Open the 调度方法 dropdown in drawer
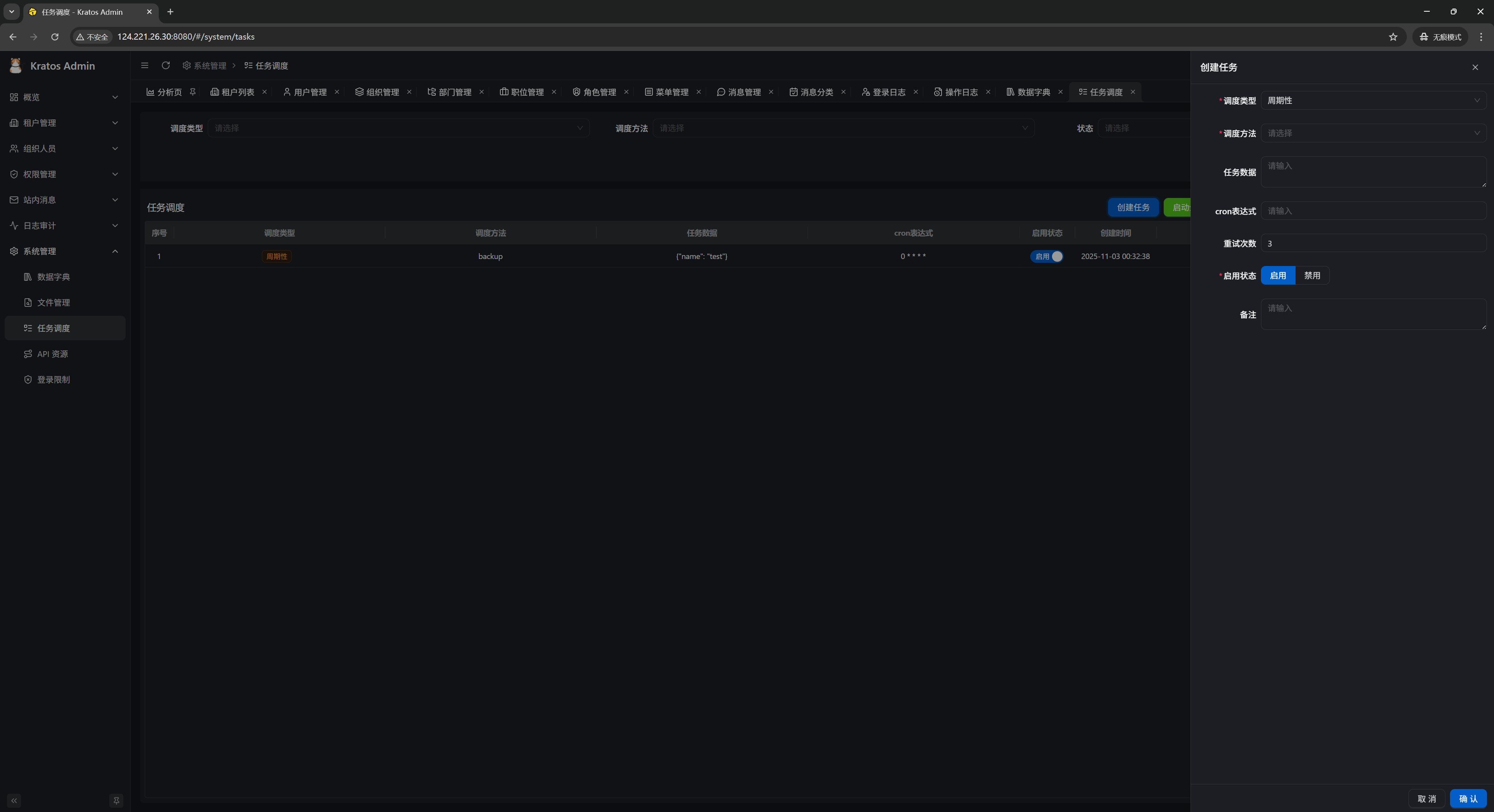Viewport: 1494px width, 812px height. [1373, 133]
